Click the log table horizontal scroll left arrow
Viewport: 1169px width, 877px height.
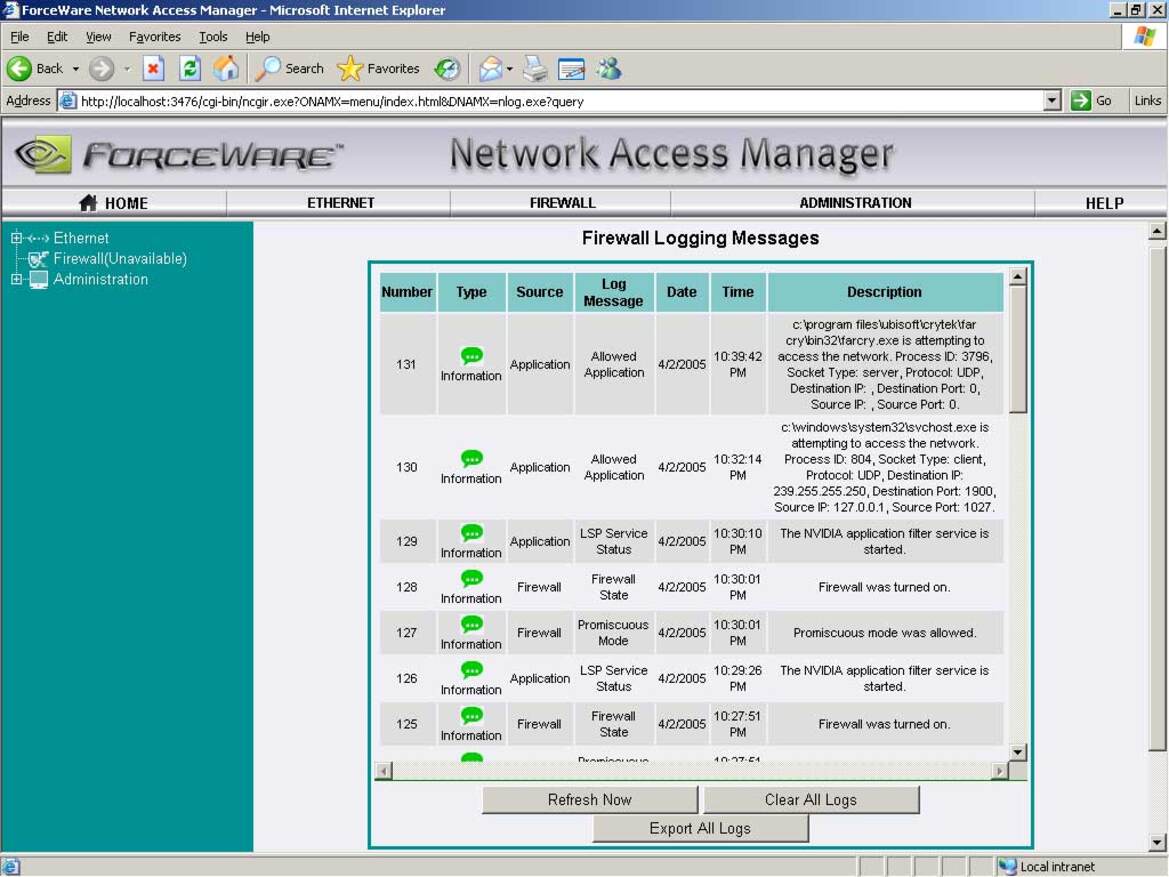[x=383, y=770]
